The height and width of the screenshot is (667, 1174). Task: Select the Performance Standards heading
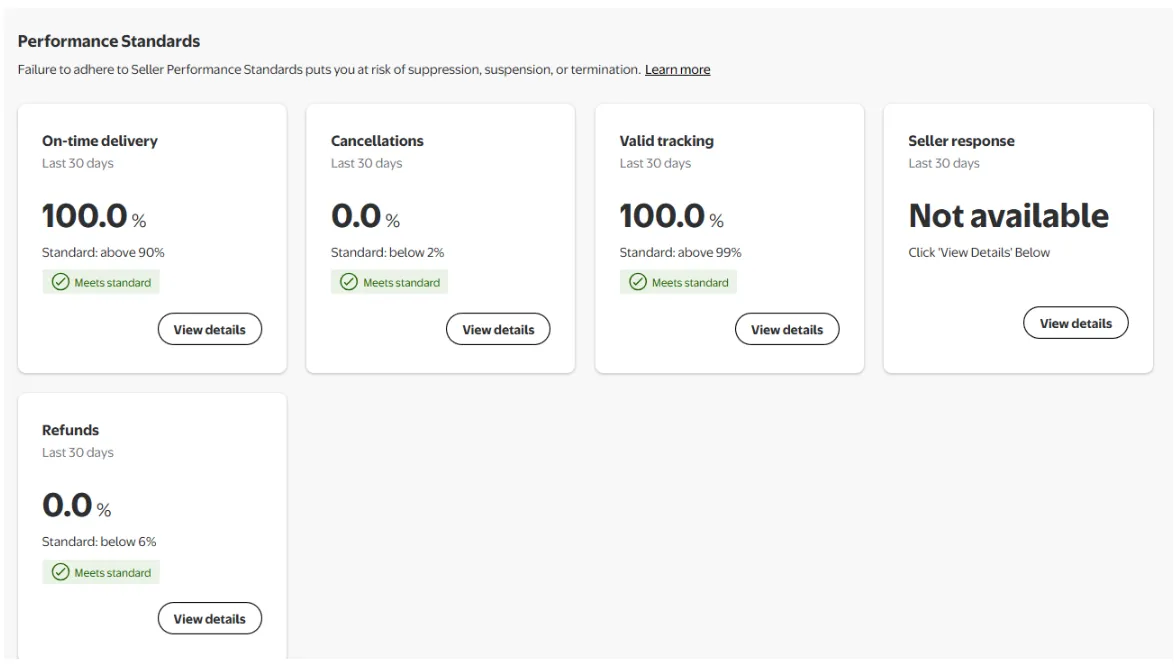pyautogui.click(x=109, y=41)
